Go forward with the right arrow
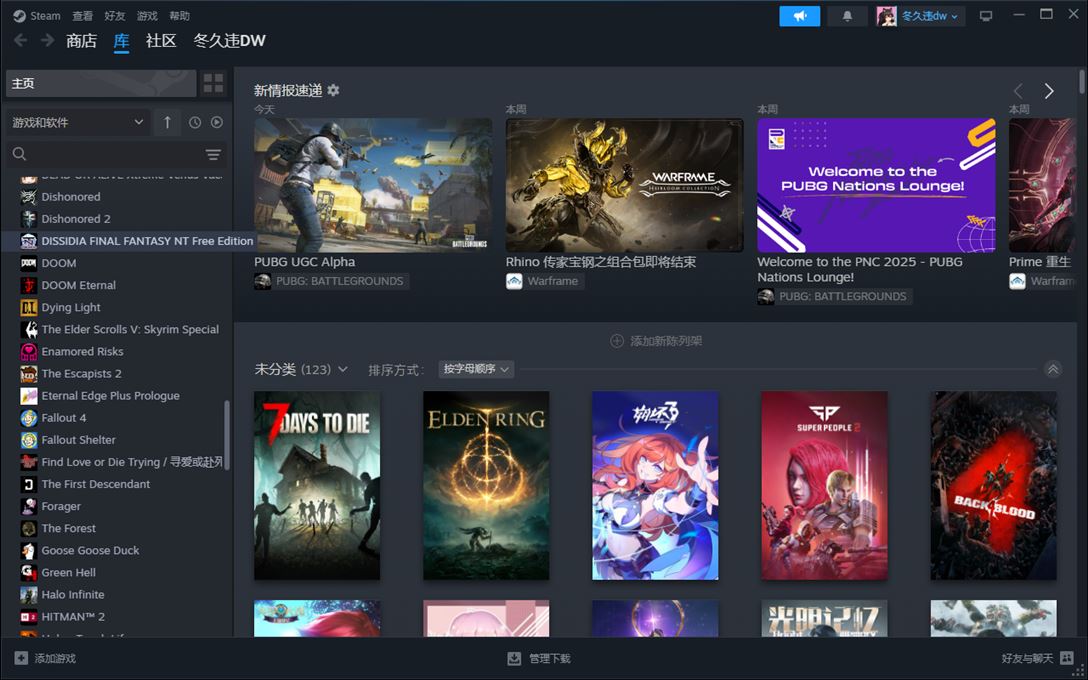The height and width of the screenshot is (680, 1088). (x=47, y=41)
